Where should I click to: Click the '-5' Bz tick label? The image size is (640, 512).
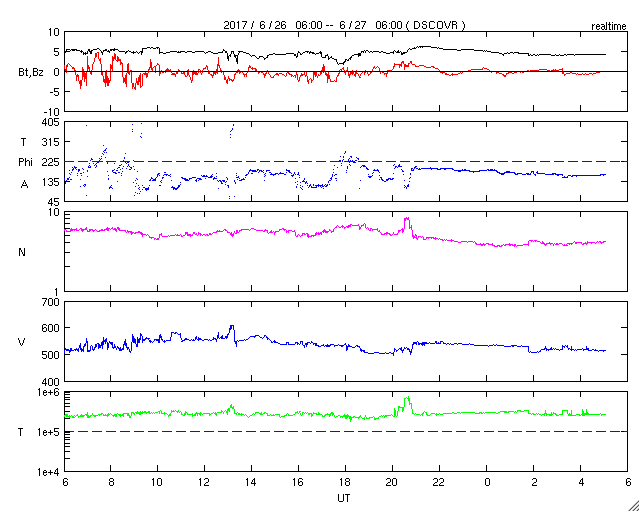(x=55, y=92)
